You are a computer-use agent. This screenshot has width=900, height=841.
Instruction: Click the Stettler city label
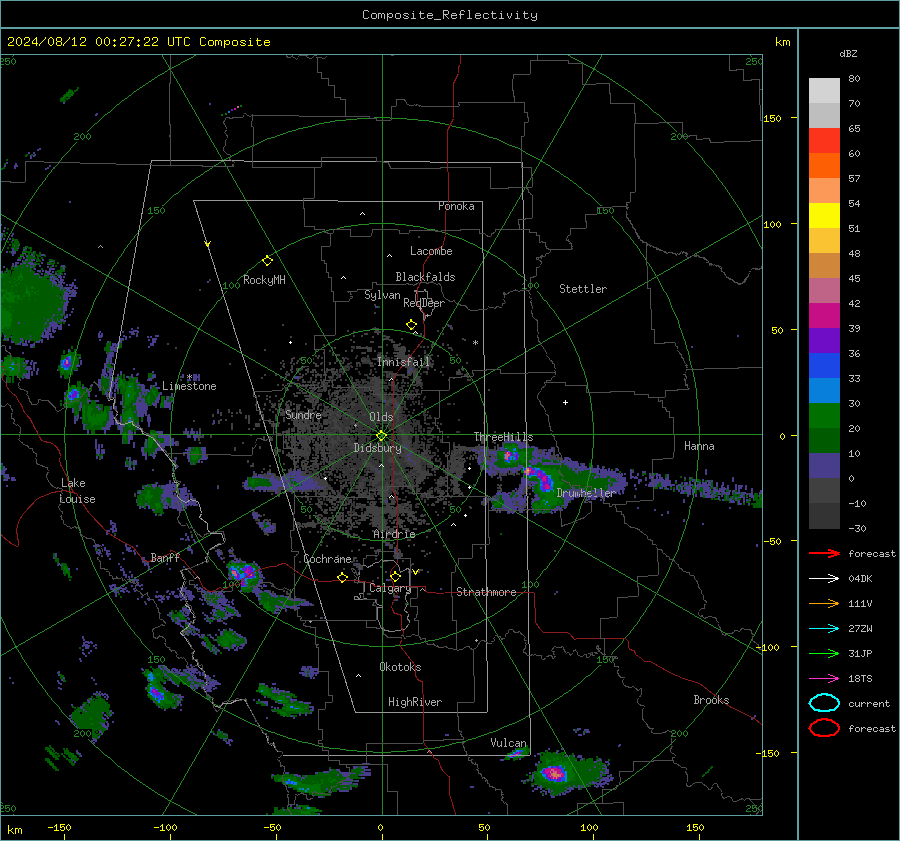[x=583, y=289]
